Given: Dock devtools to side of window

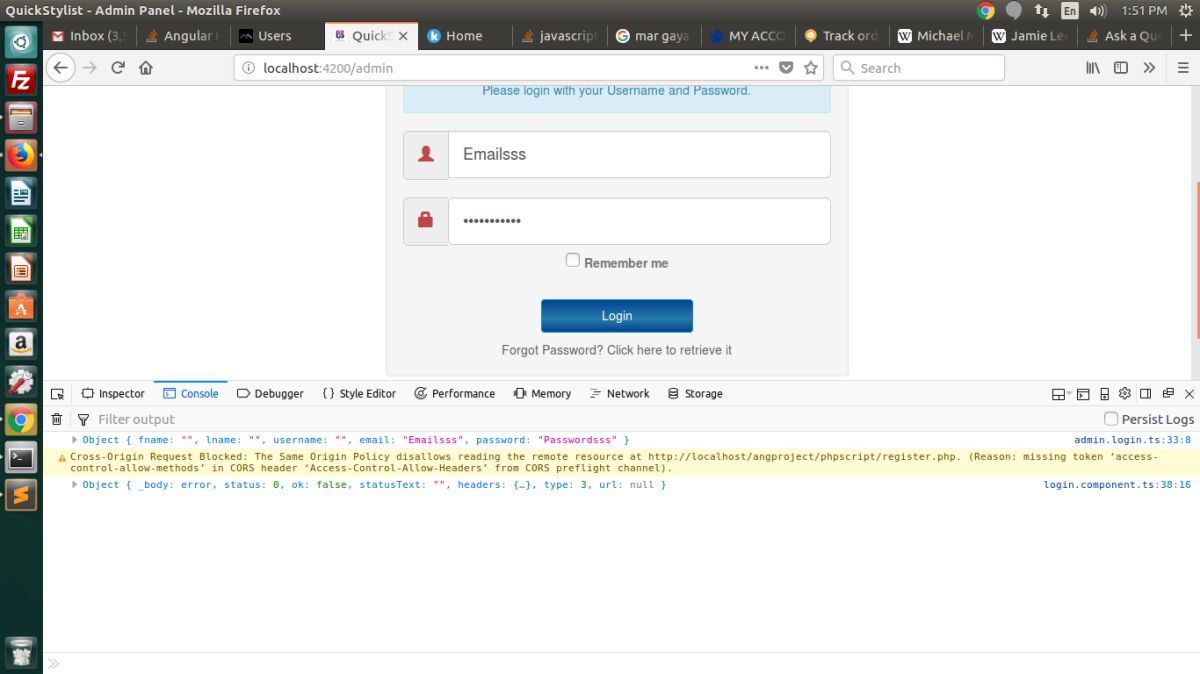Looking at the screenshot, I should point(1146,394).
